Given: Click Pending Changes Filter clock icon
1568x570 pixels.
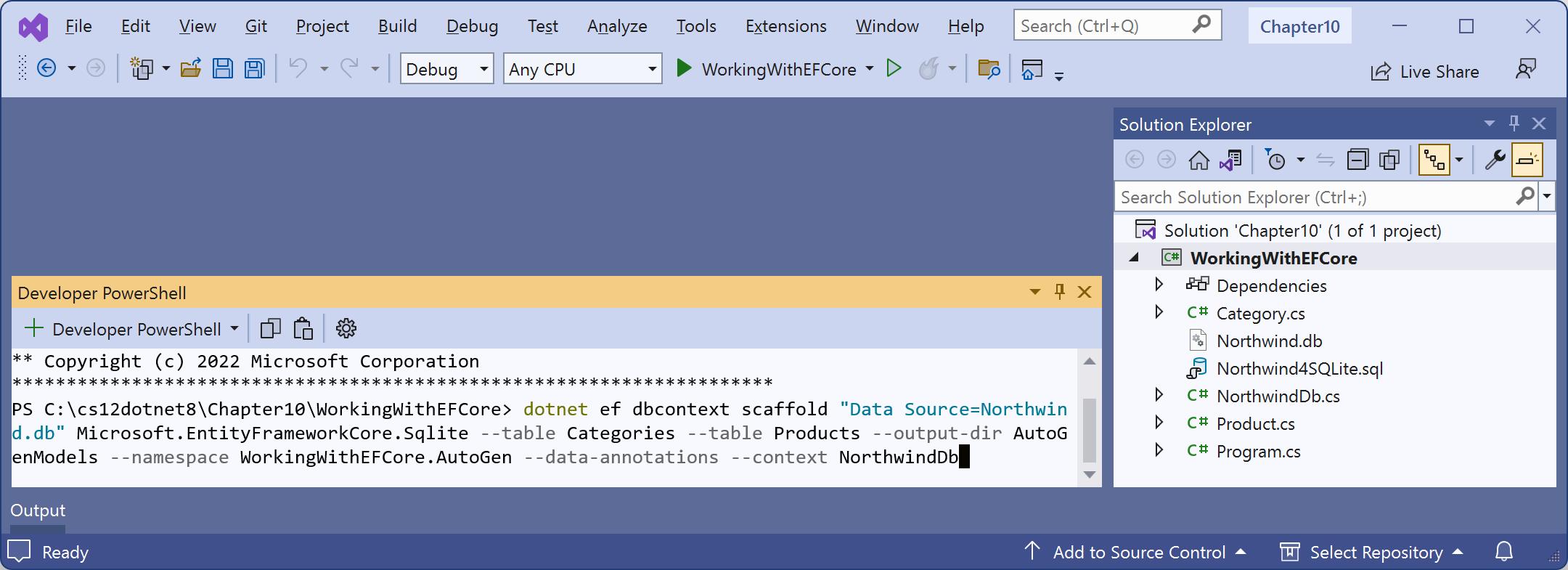Looking at the screenshot, I should pos(1275,160).
